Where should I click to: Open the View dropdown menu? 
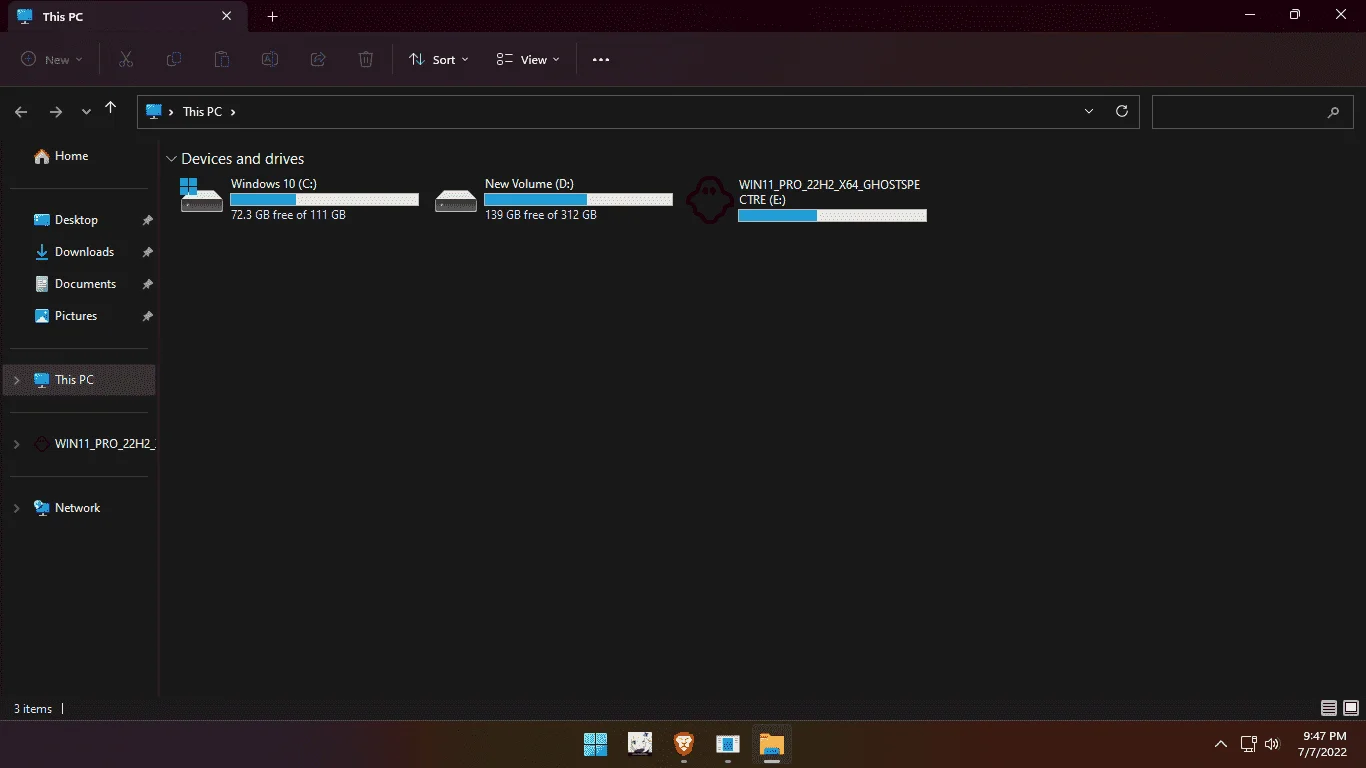click(x=528, y=60)
